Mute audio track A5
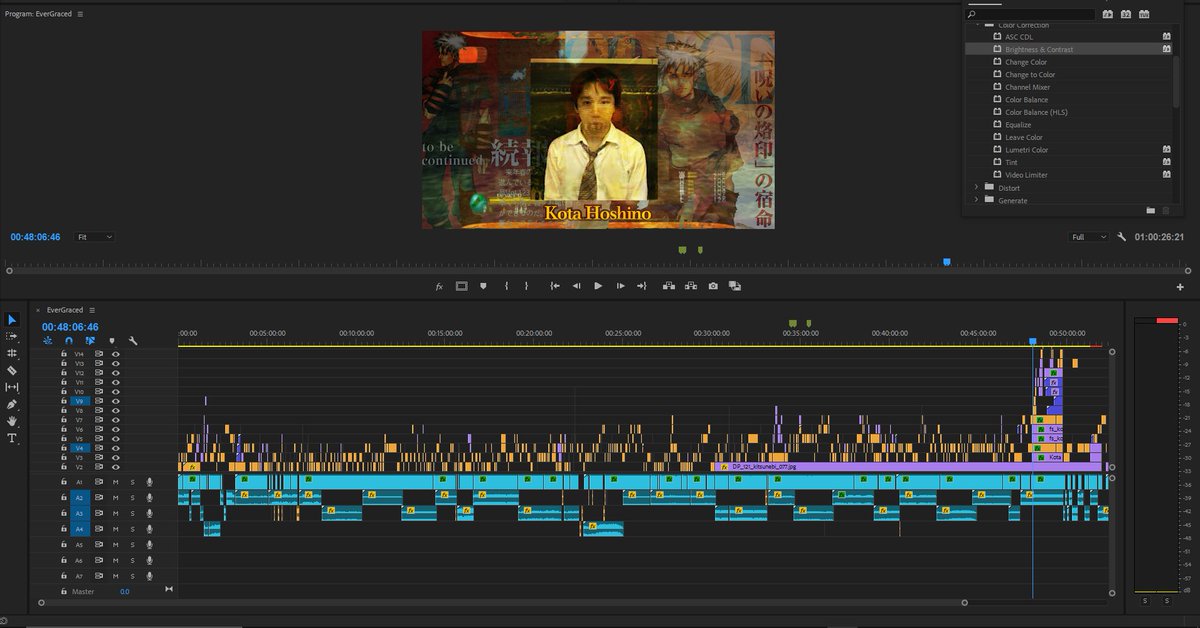Screen dimensions: 1200x628 [115, 545]
